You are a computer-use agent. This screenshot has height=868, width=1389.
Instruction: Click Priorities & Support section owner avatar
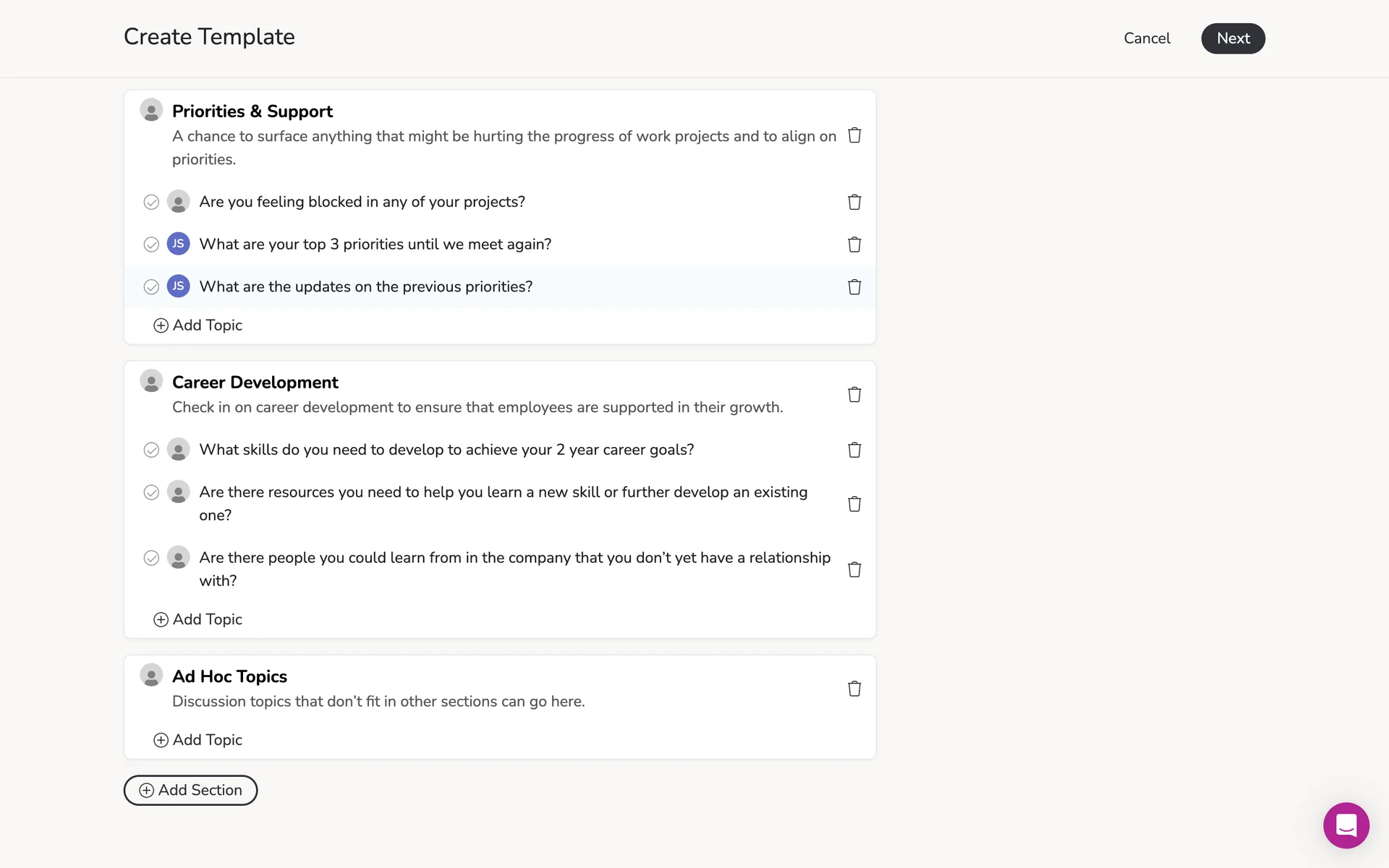click(x=151, y=111)
